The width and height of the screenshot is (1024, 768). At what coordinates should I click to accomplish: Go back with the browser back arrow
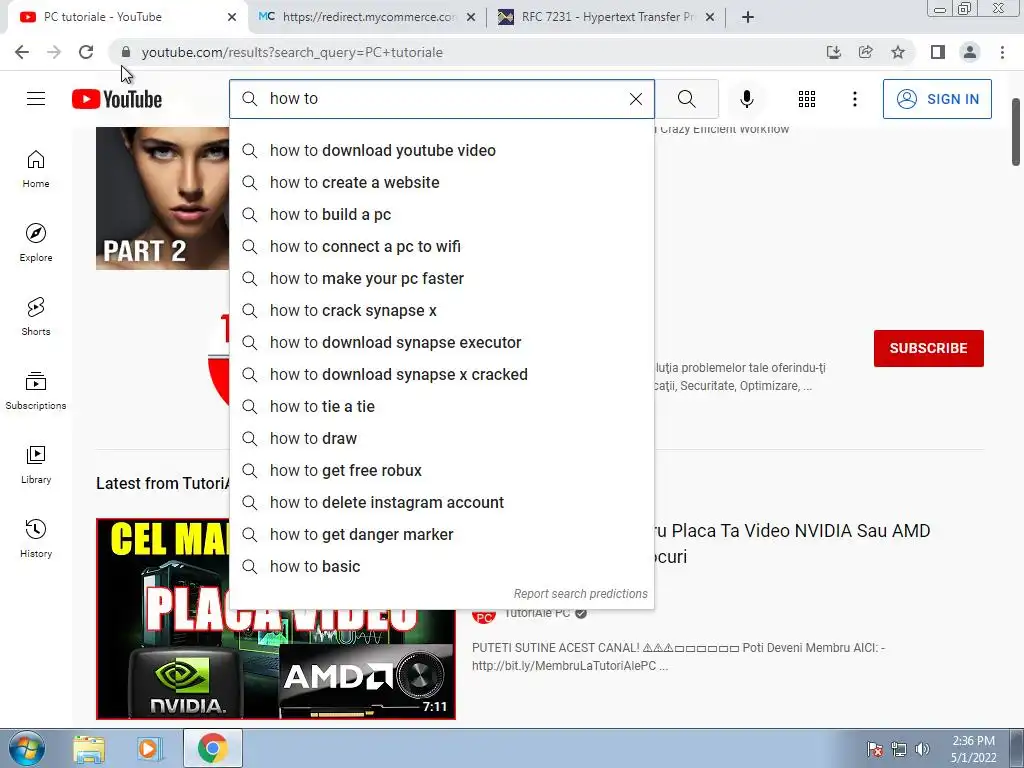[x=22, y=52]
